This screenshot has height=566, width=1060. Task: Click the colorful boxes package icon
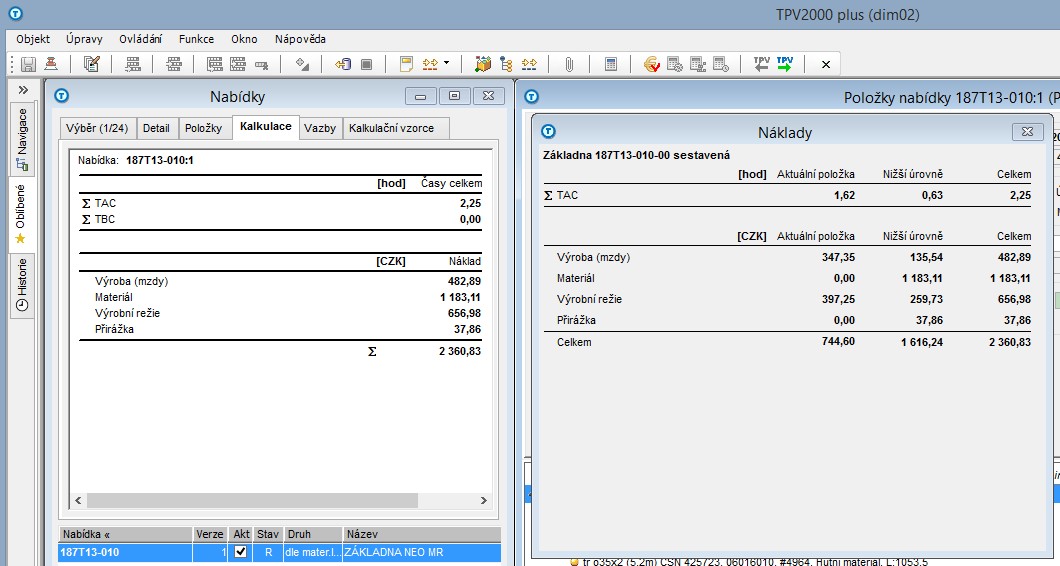483,64
